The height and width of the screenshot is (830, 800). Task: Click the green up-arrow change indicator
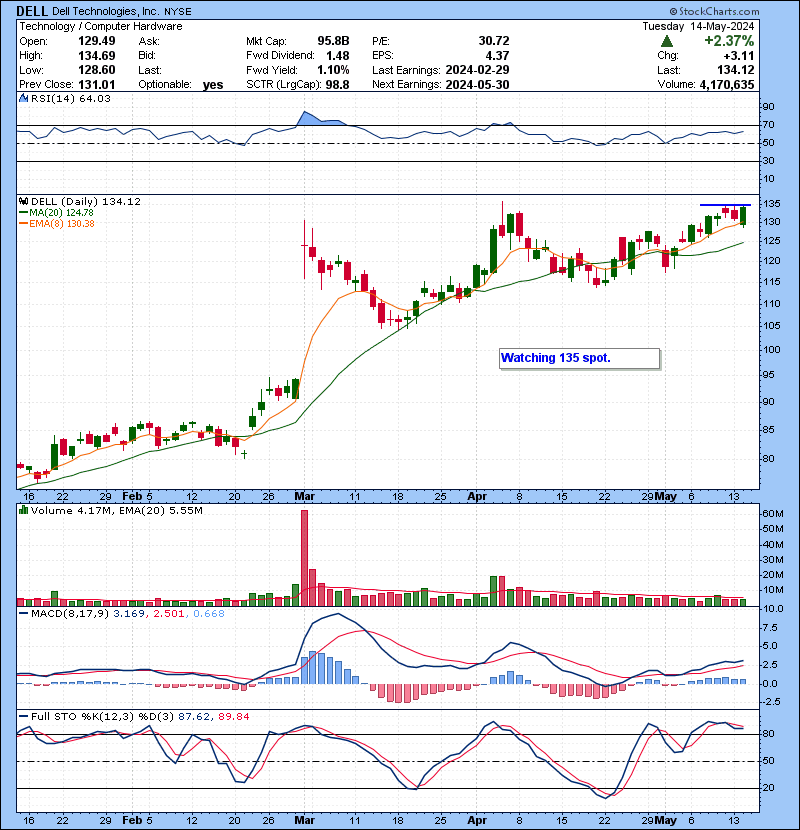pyautogui.click(x=667, y=41)
